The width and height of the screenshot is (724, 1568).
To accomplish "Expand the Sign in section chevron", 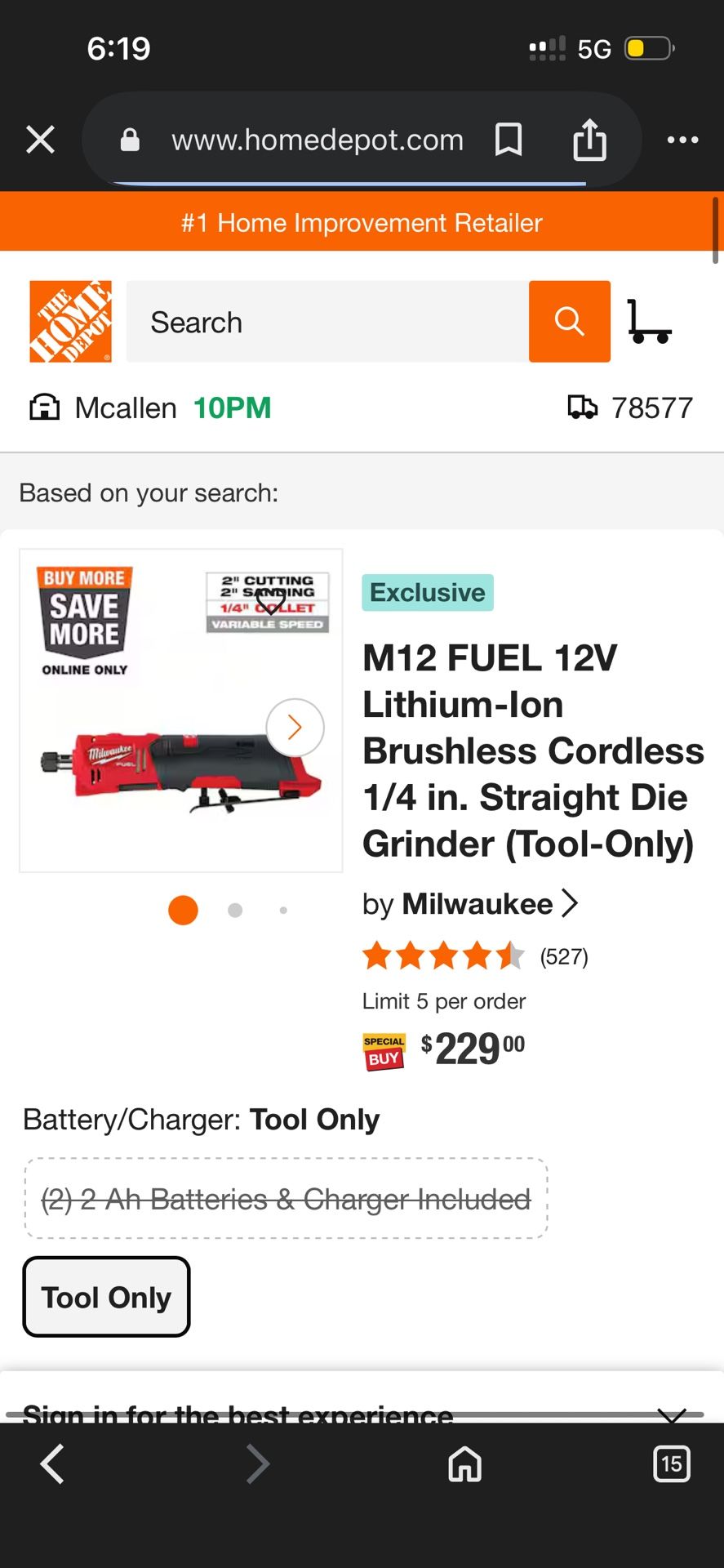I will (671, 1414).
